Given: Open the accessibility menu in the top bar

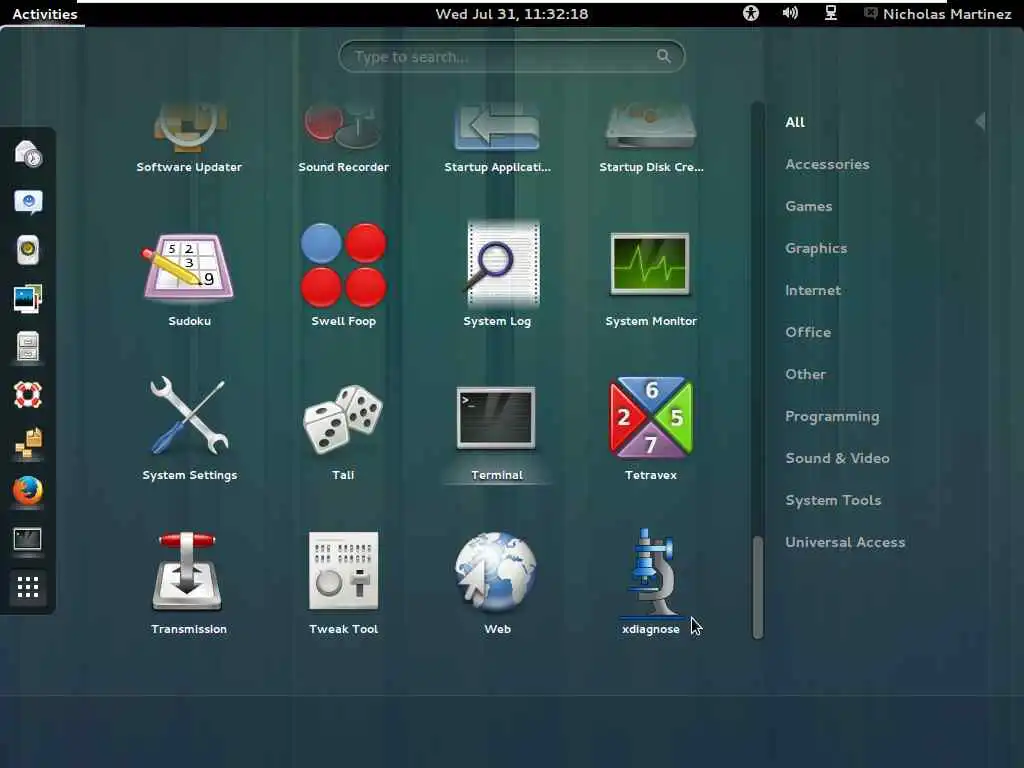Looking at the screenshot, I should [x=751, y=13].
